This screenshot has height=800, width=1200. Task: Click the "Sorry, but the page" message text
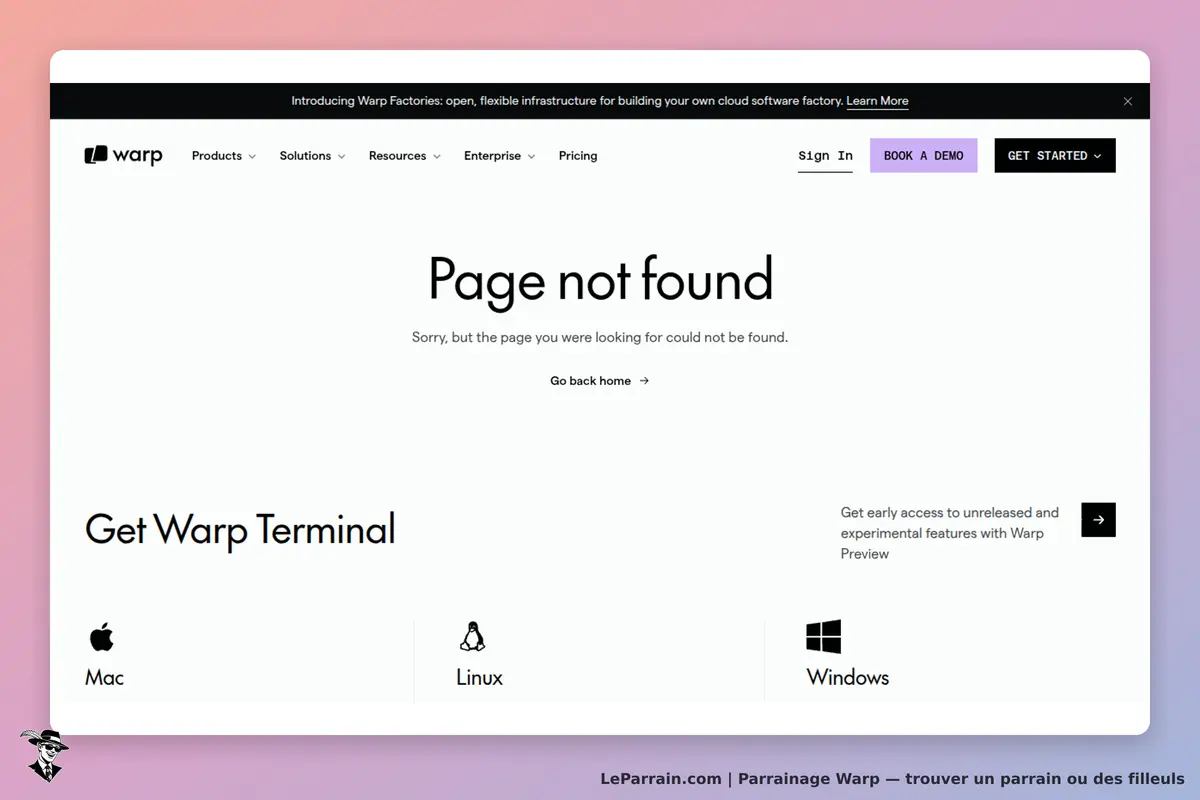pos(600,338)
